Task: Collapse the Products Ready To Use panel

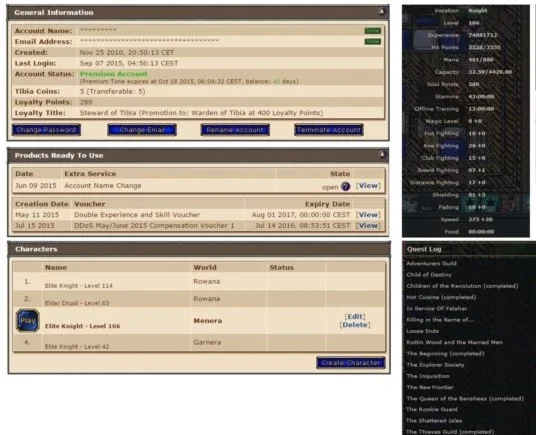Action: [x=381, y=155]
